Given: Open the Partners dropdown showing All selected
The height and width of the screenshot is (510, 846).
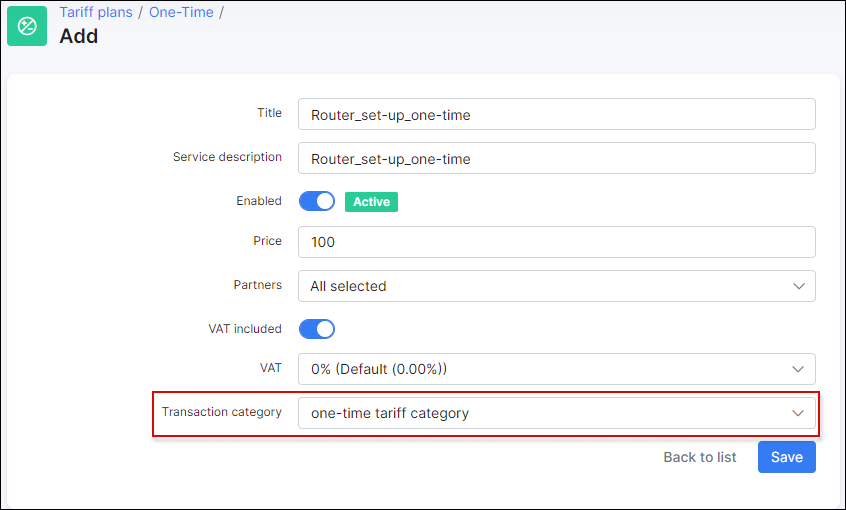Looking at the screenshot, I should tap(540, 286).
